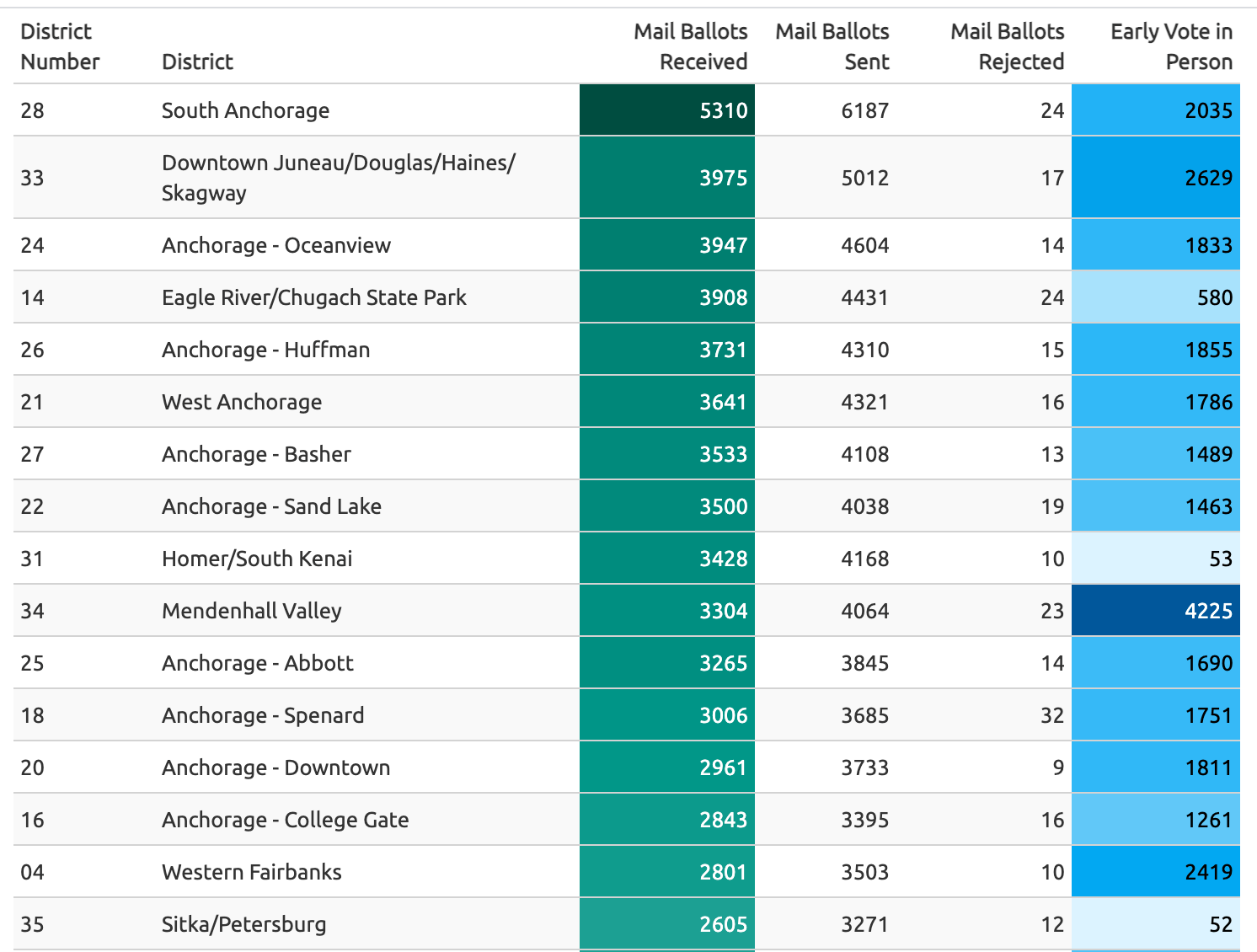Viewport: 1257px width, 952px height.
Task: Click the 3908 mail ballots received cell
Action: click(x=667, y=297)
